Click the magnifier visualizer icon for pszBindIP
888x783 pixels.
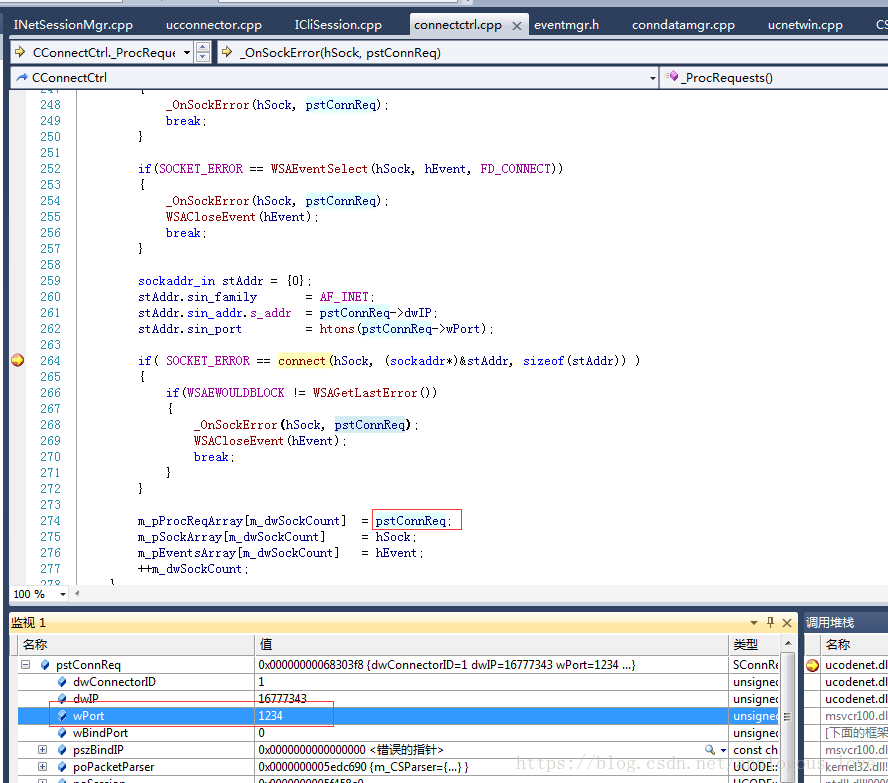pyautogui.click(x=710, y=750)
